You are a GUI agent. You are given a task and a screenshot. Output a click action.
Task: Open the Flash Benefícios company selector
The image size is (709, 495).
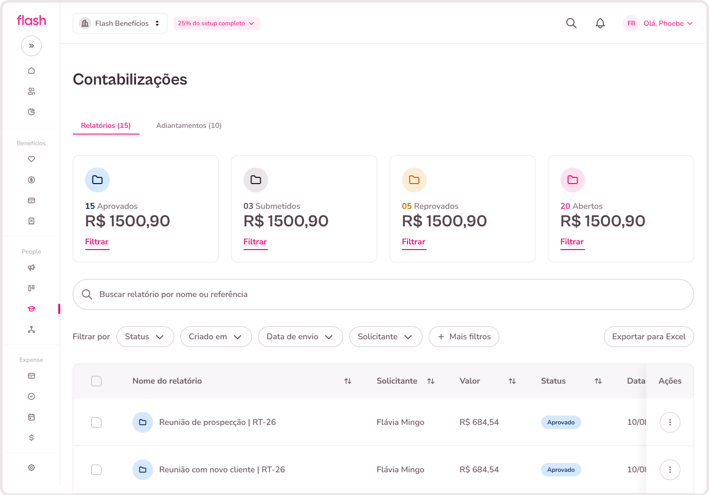120,23
